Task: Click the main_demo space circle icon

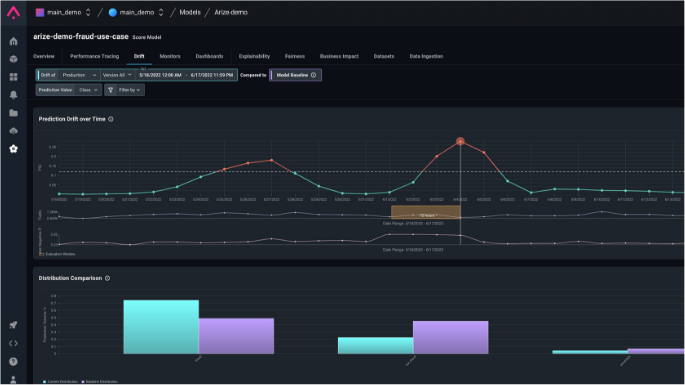Action: [x=113, y=12]
